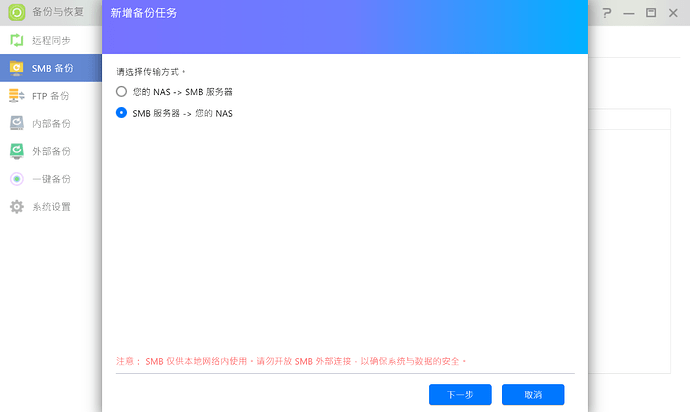Select the green 外部备份 drive icon

point(16,151)
